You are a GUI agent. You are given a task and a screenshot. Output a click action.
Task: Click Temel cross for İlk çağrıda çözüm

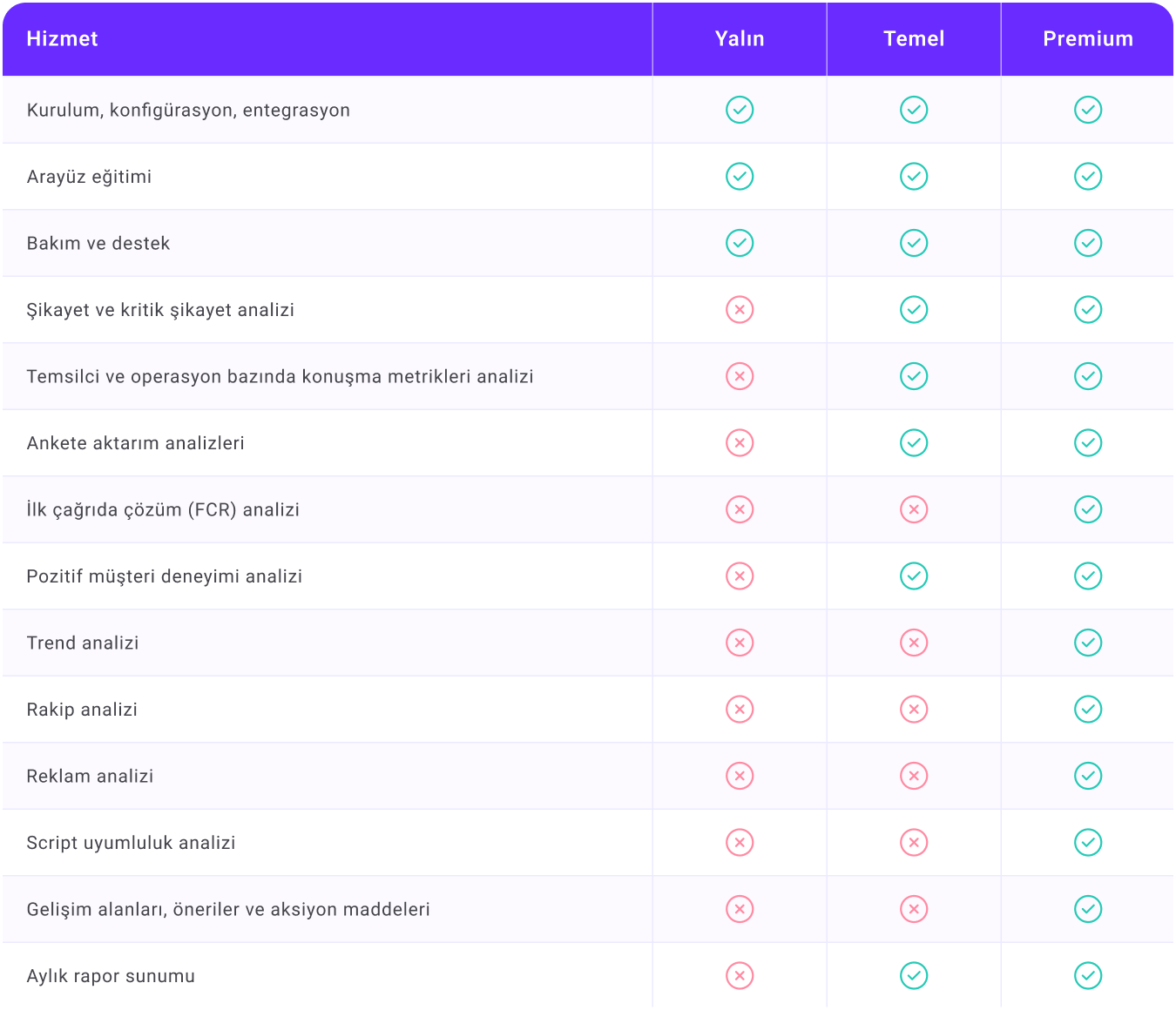[914, 509]
